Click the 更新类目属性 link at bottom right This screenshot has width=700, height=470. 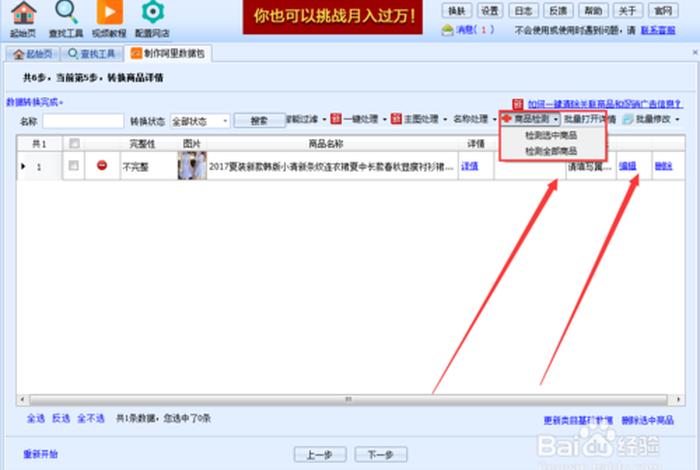578,420
